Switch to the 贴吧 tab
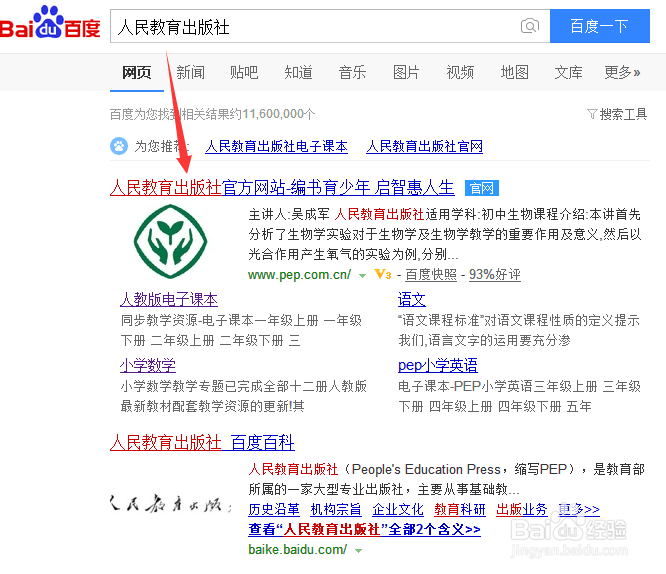 244,72
